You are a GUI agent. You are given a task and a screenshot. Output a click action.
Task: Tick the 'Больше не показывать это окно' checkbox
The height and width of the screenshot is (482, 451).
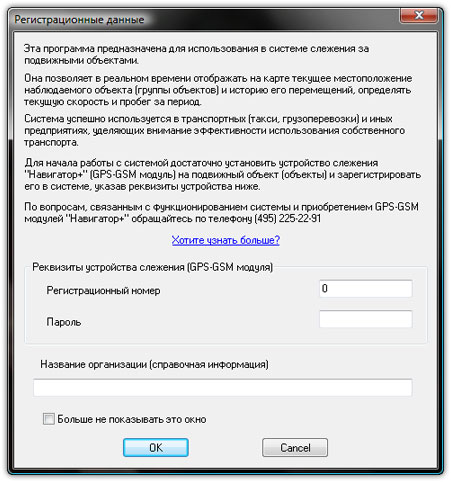coord(49,419)
